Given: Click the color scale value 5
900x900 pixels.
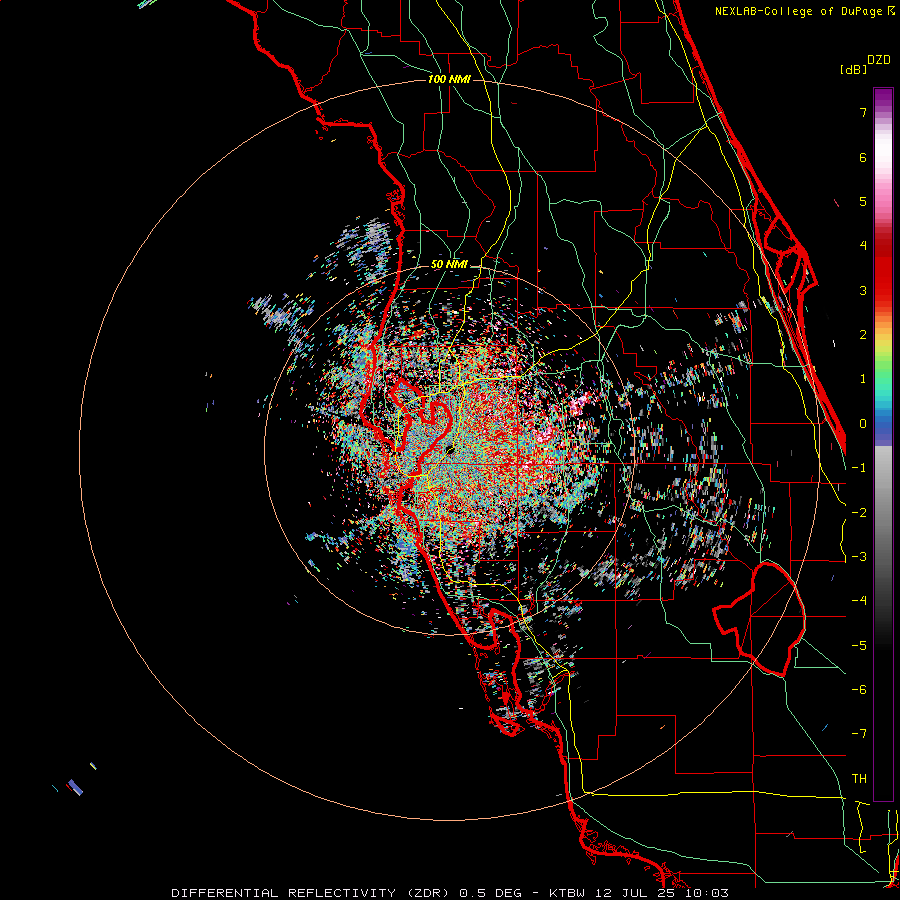Looking at the screenshot, I should coord(863,201).
